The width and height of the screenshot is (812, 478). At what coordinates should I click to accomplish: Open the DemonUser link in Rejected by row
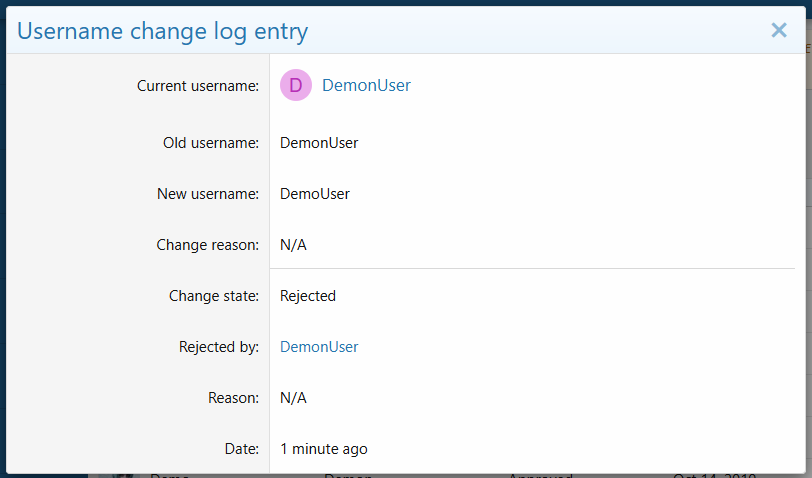click(319, 347)
